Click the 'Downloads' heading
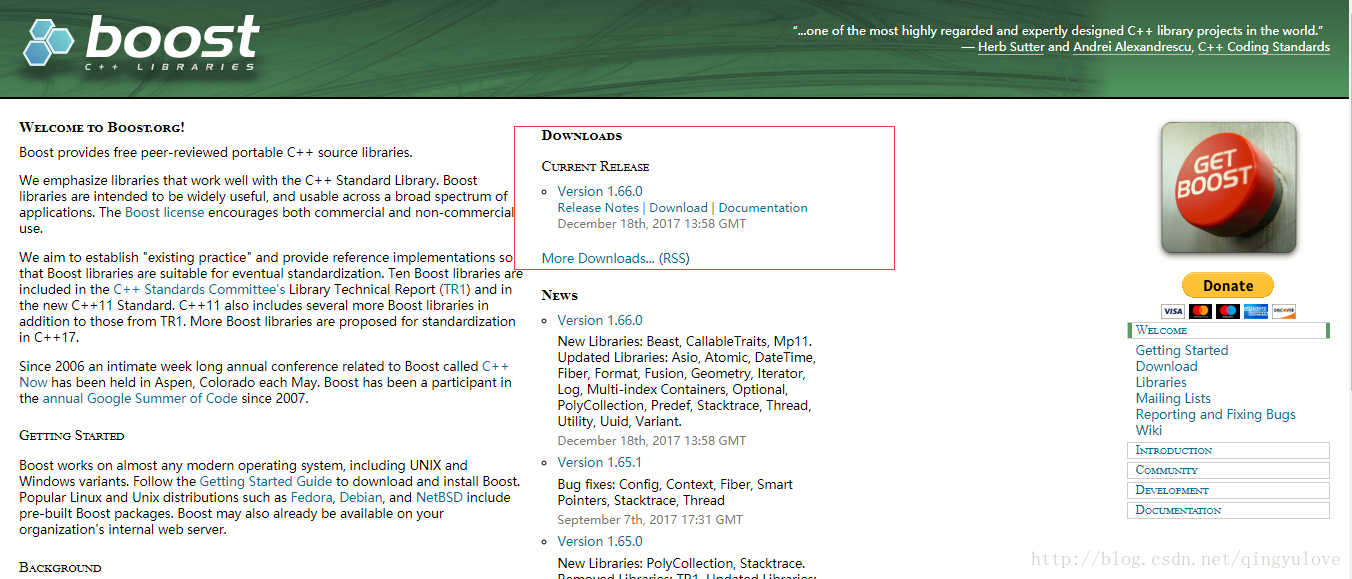Screen dimensions: 1352x579 (x=582, y=135)
